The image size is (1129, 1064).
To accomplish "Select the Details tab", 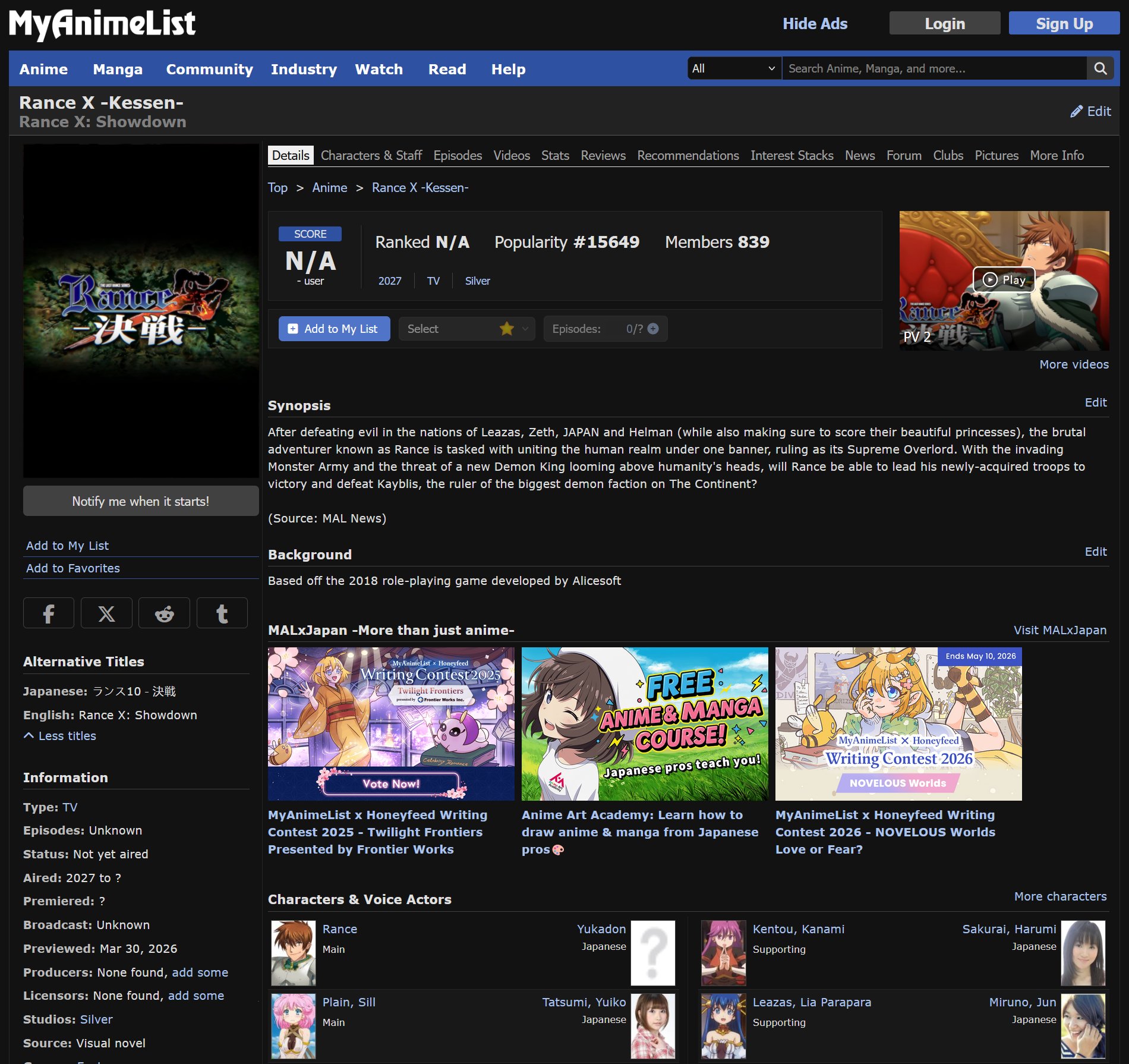I will coord(291,155).
